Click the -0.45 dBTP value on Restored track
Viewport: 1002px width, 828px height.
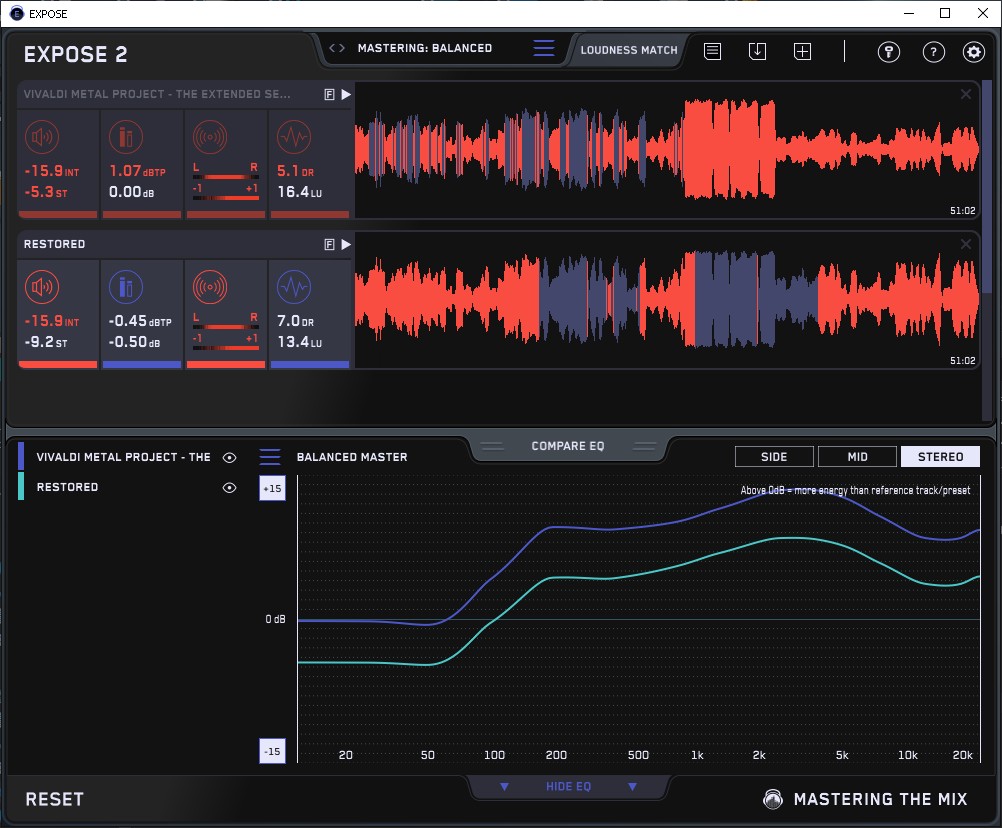(x=140, y=321)
